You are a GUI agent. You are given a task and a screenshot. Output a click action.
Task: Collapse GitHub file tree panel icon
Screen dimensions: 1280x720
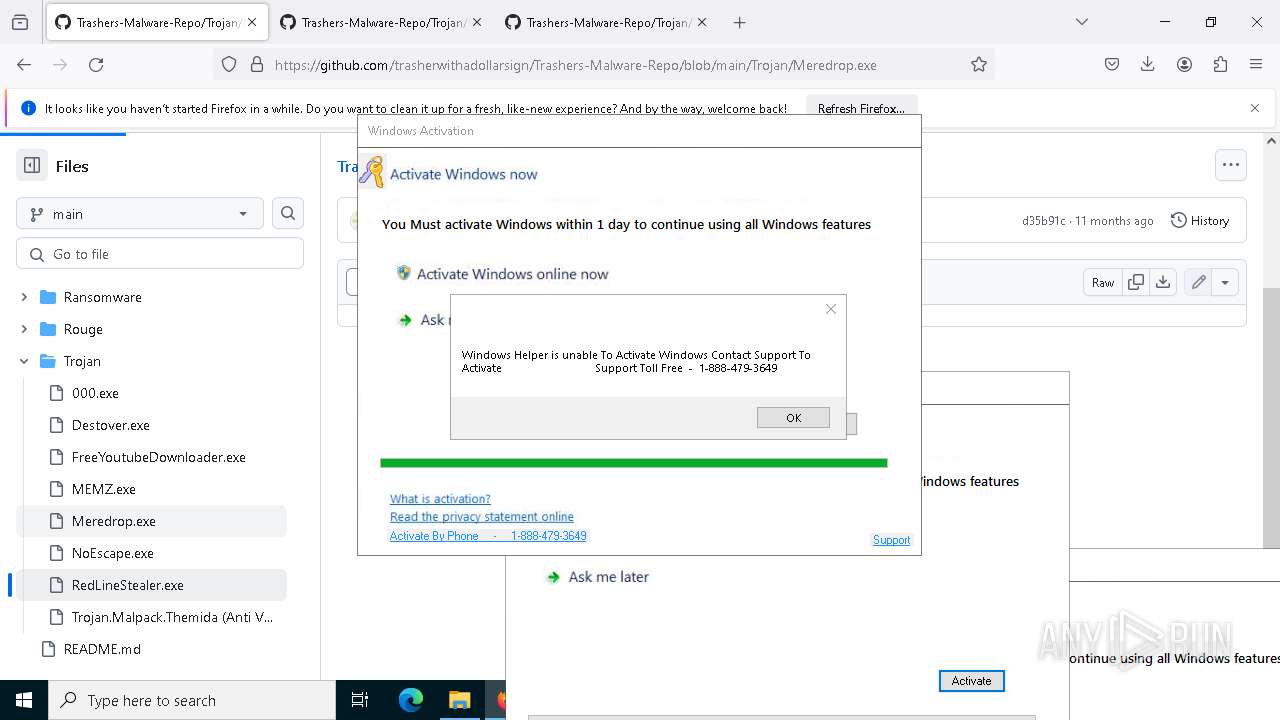(x=32, y=166)
